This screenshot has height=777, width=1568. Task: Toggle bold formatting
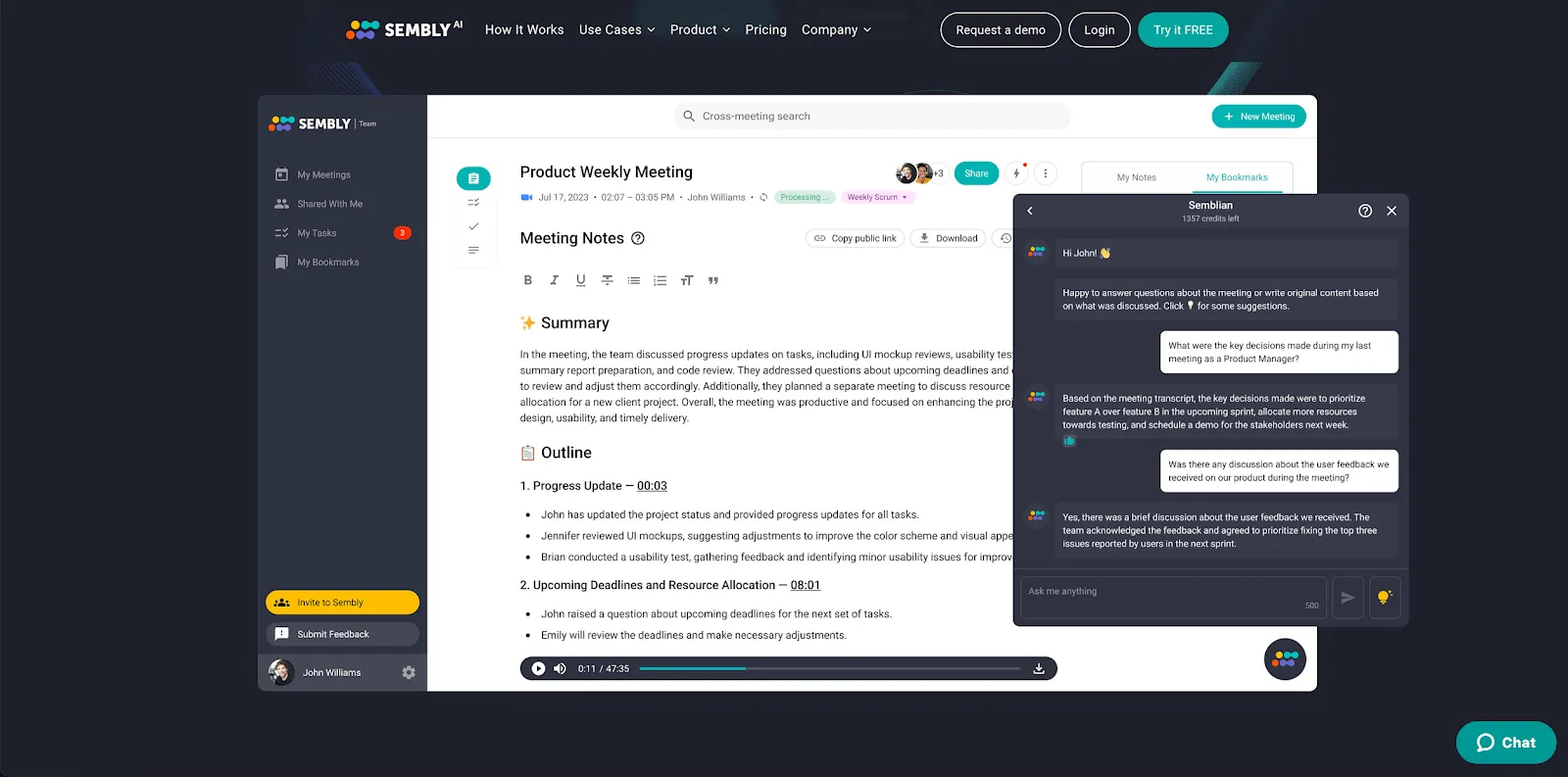[527, 280]
